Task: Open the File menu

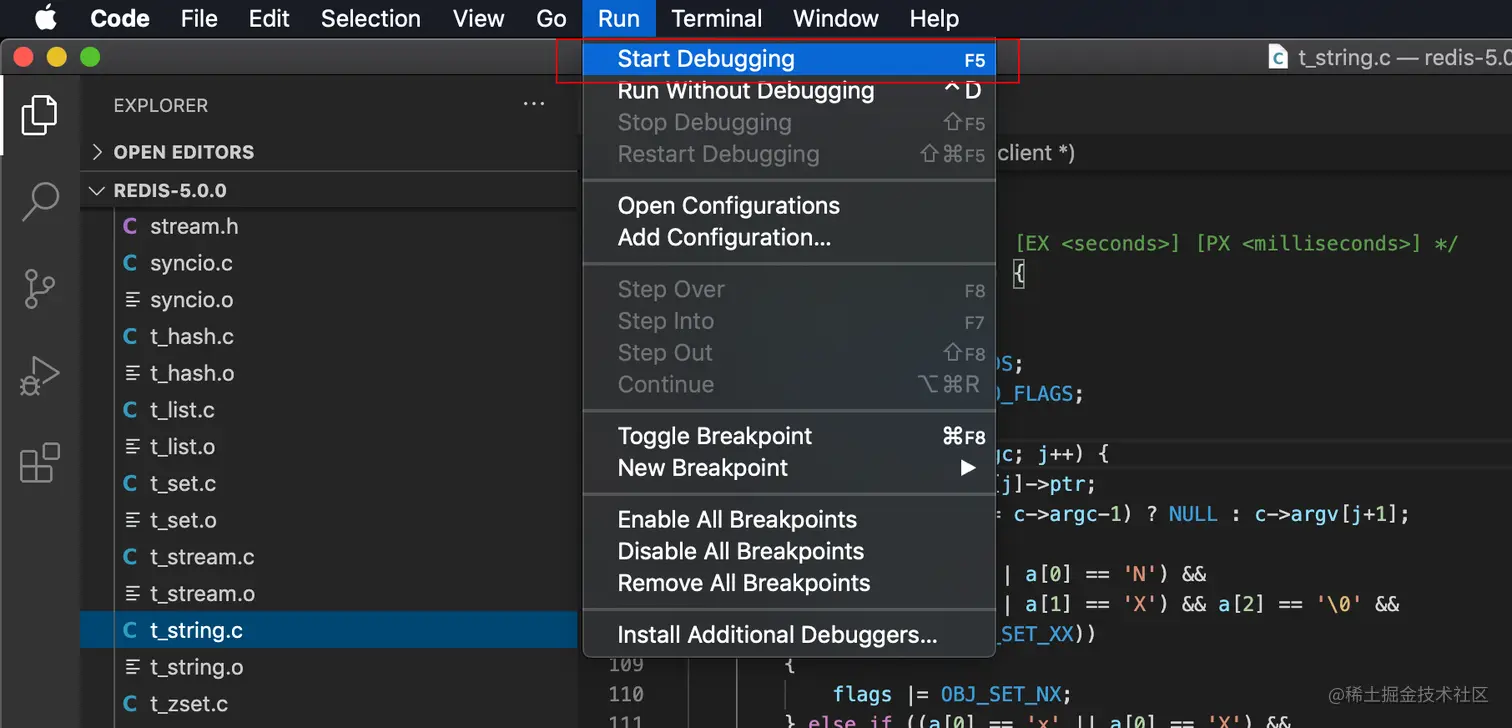Action: tap(199, 18)
